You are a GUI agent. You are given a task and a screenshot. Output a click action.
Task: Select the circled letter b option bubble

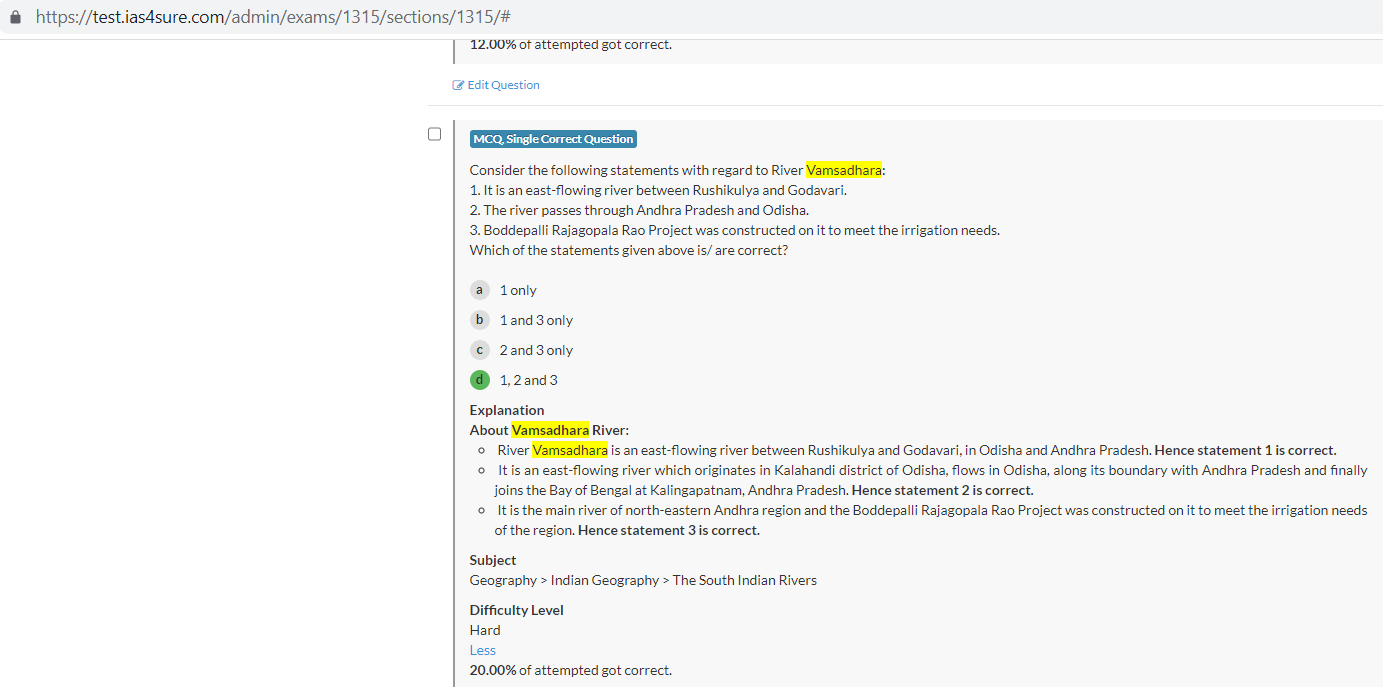[x=480, y=320]
